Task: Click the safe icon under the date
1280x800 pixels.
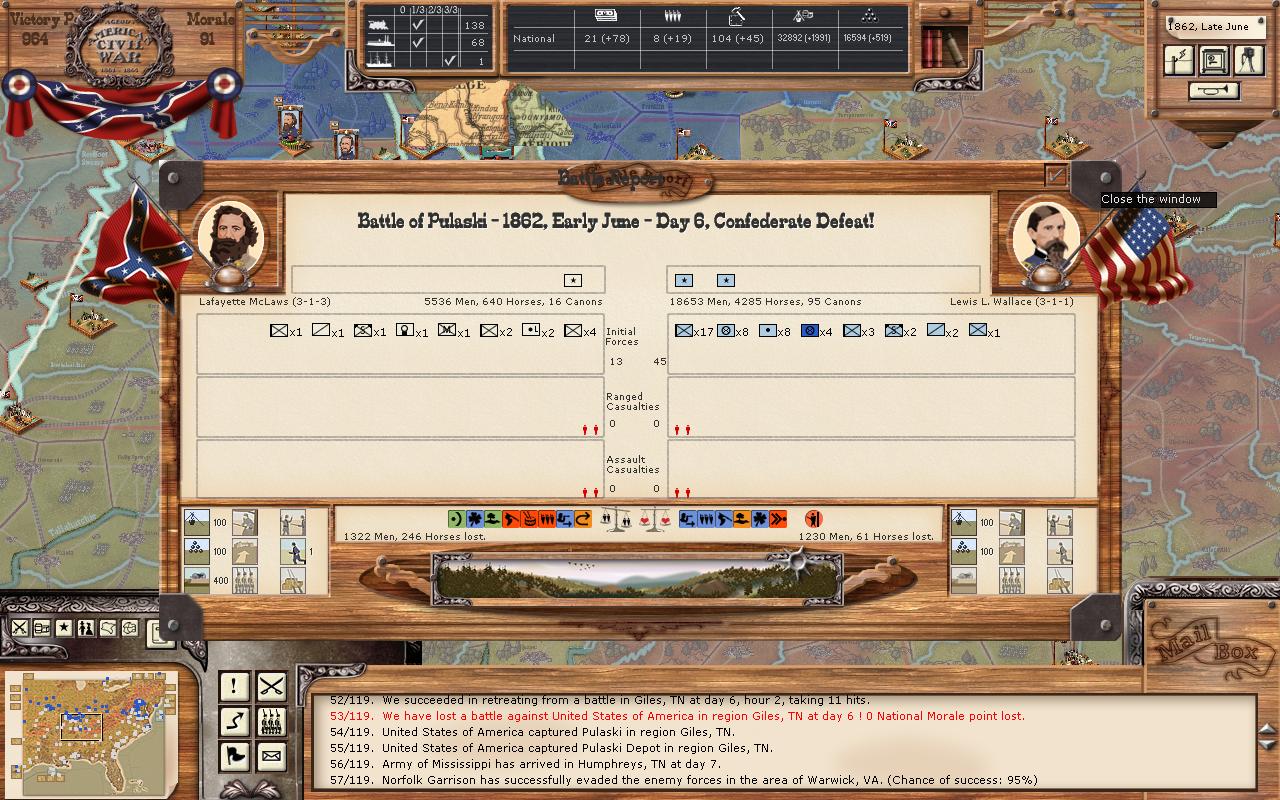Action: [x=1214, y=60]
